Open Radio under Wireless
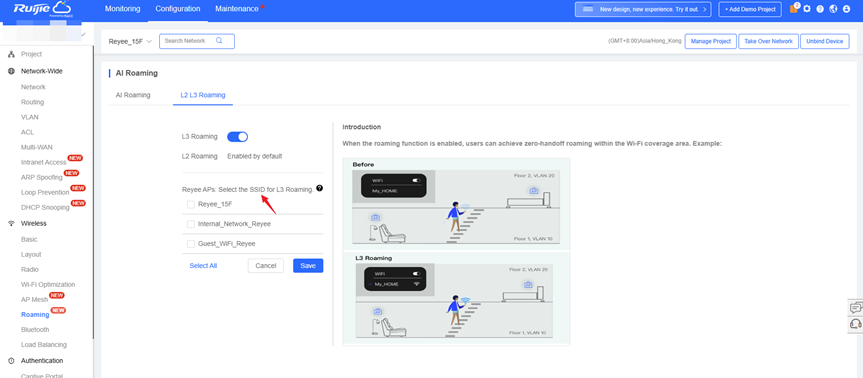863x378 pixels. click(x=30, y=270)
